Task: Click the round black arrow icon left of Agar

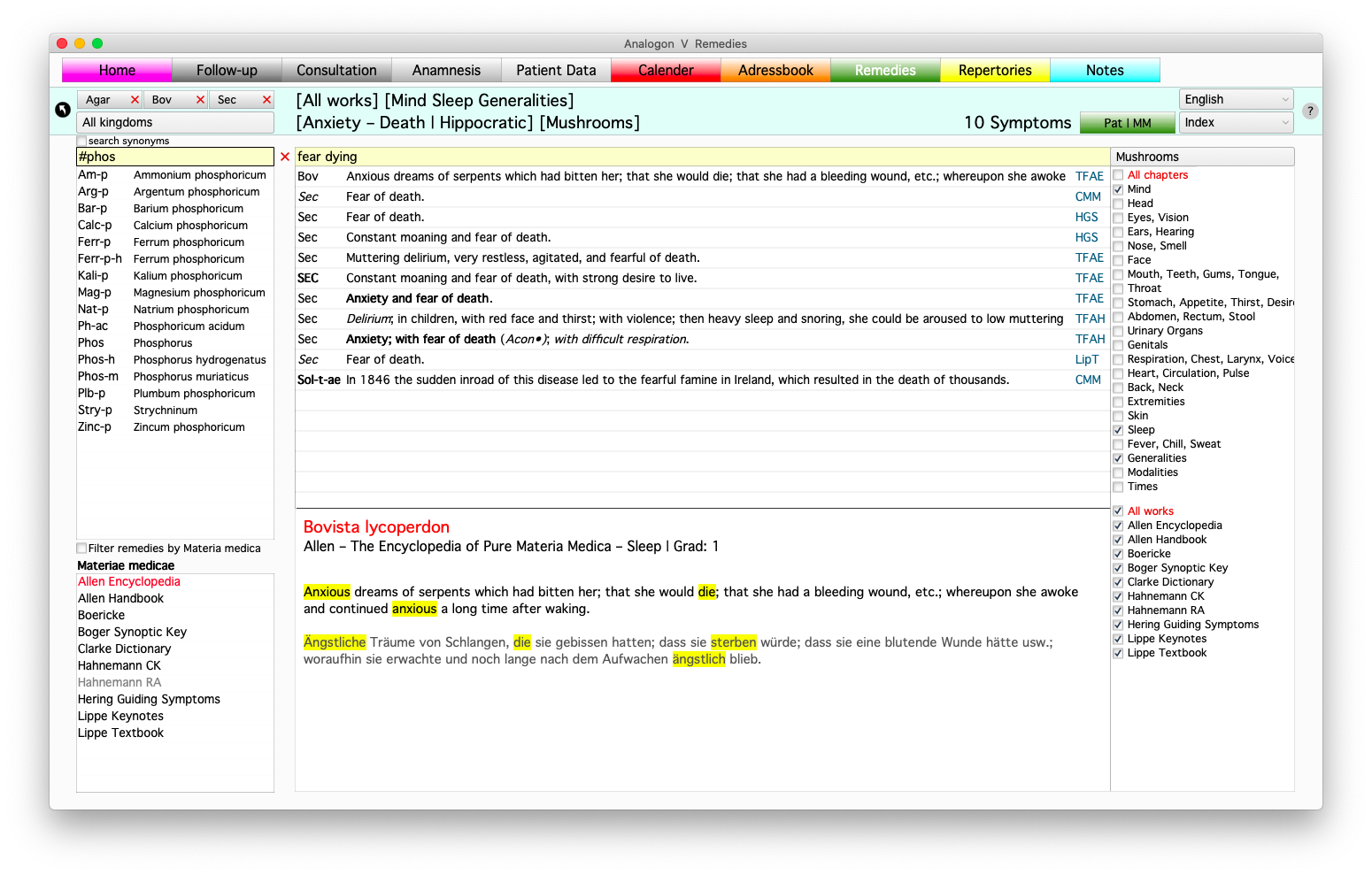Action: (x=63, y=110)
